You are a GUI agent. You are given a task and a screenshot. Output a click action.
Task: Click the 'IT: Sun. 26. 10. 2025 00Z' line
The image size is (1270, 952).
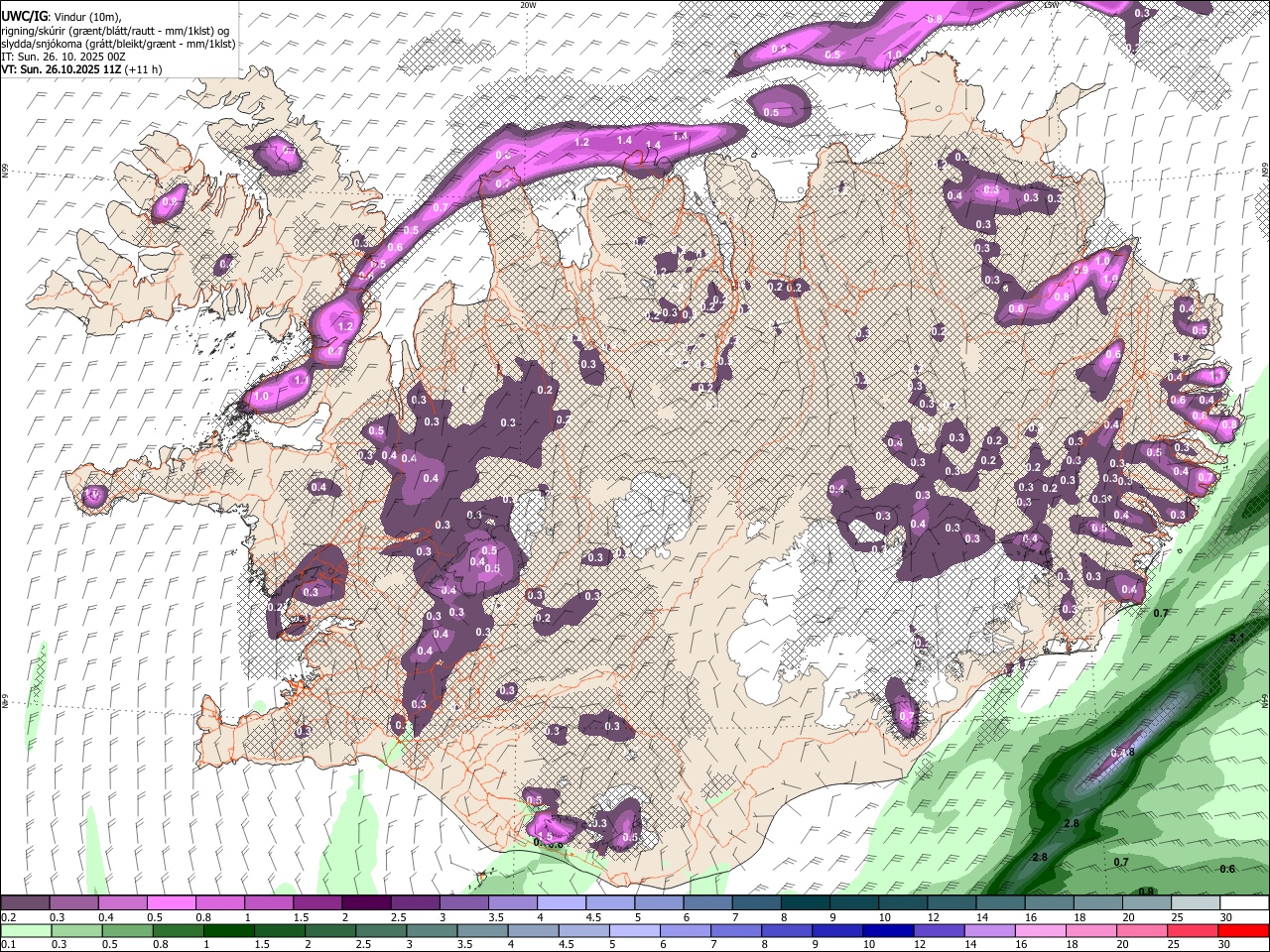63,58
